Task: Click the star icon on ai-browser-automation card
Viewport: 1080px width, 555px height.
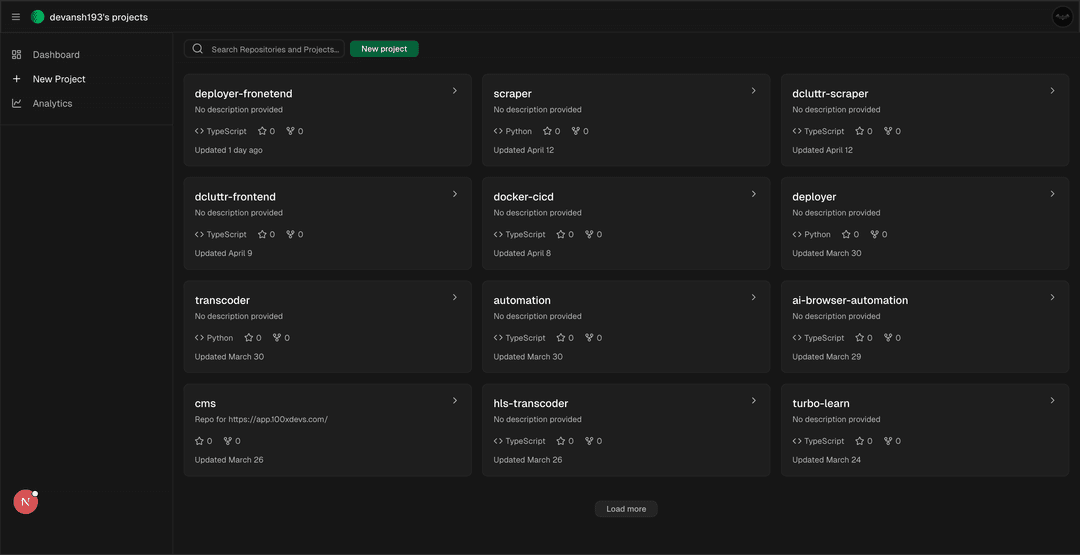Action: (x=860, y=337)
